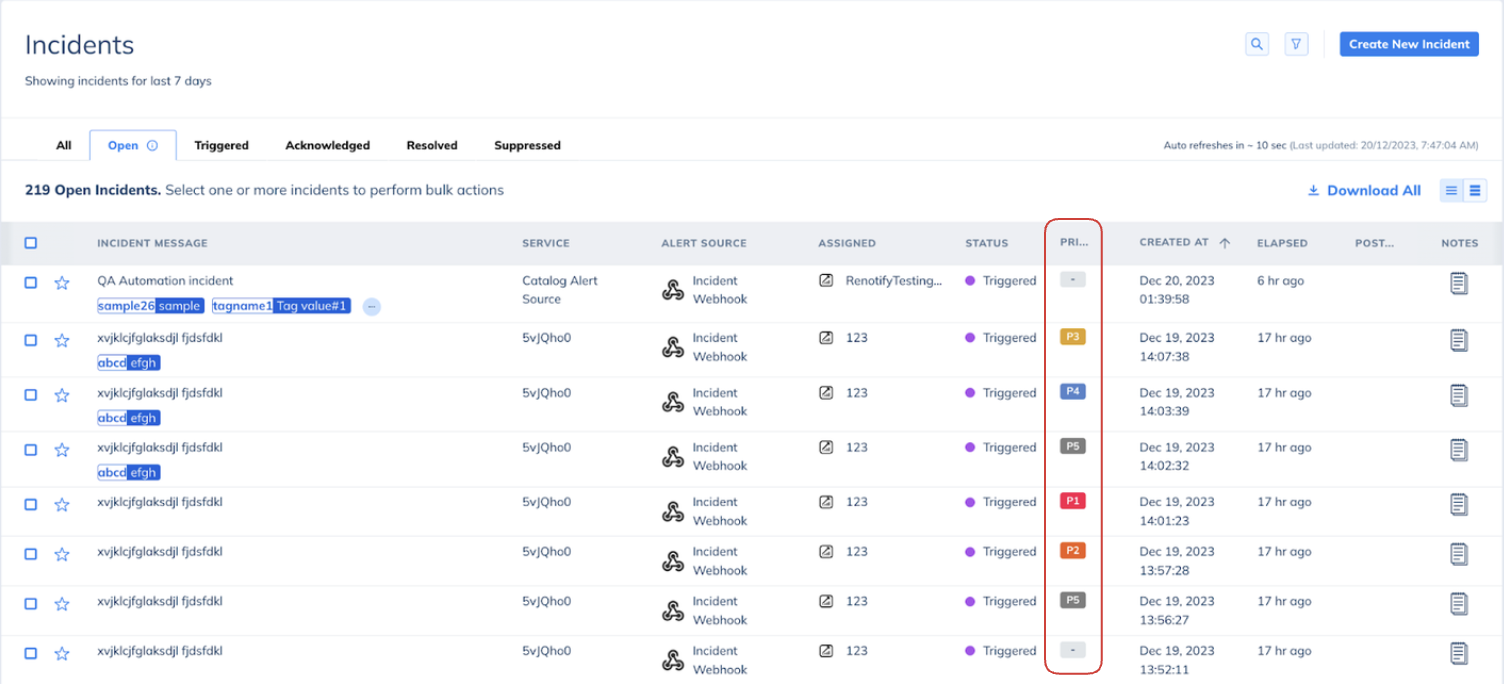Open the Resolved tab
Image resolution: width=1504 pixels, height=684 pixels.
[x=431, y=145]
